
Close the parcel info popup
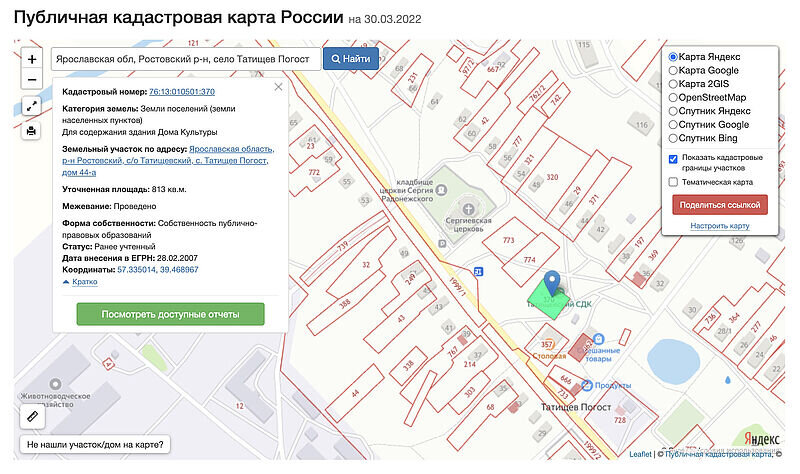pos(278,87)
